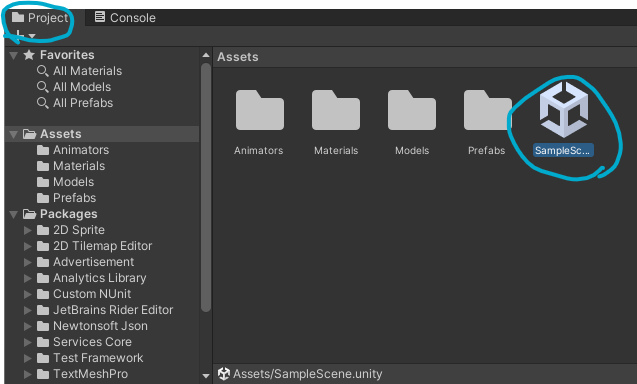The image size is (637, 384).
Task: Open the create asset plus dropdown
Action: pyautogui.click(x=25, y=35)
